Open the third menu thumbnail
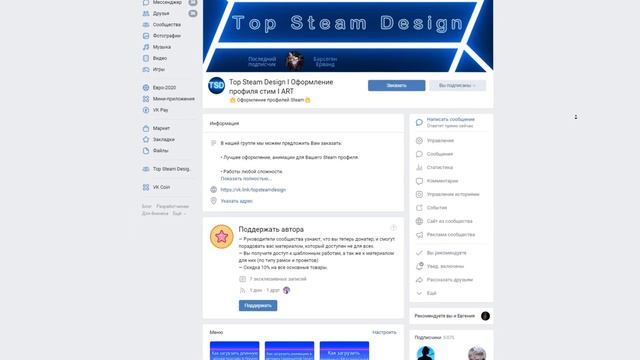 344,351
